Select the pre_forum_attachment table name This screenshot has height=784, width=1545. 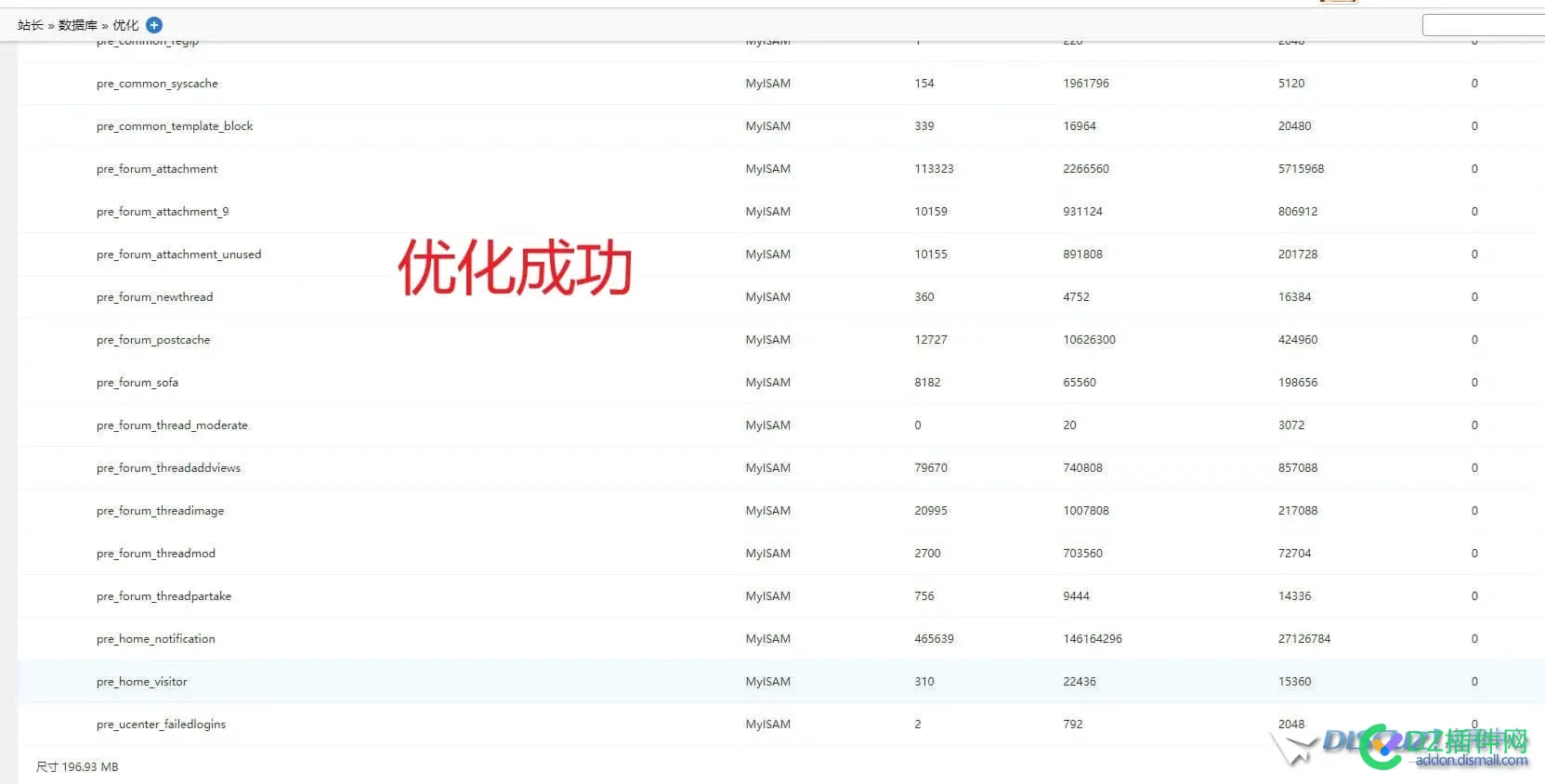point(157,169)
